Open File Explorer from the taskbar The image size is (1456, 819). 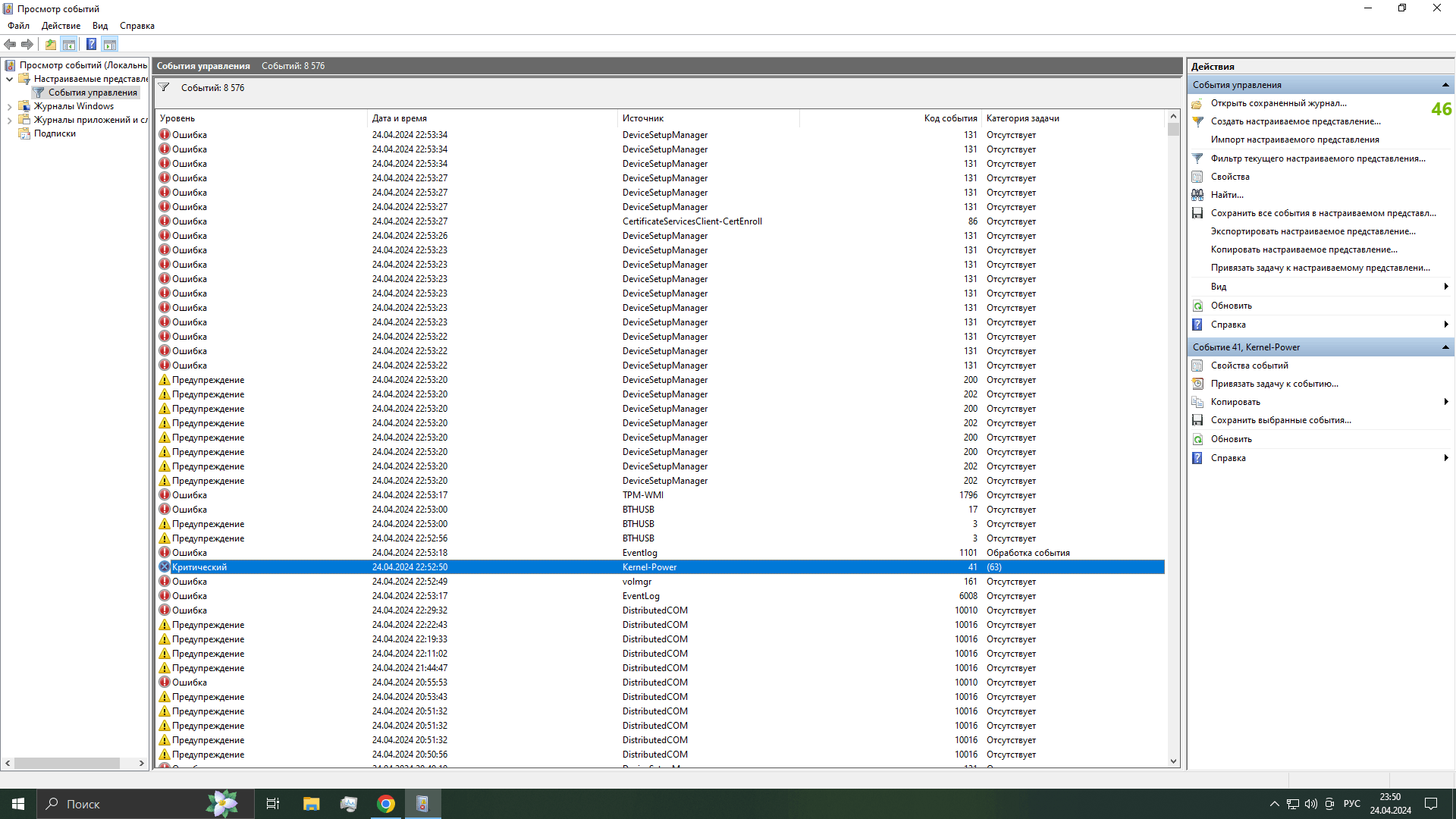[x=311, y=804]
